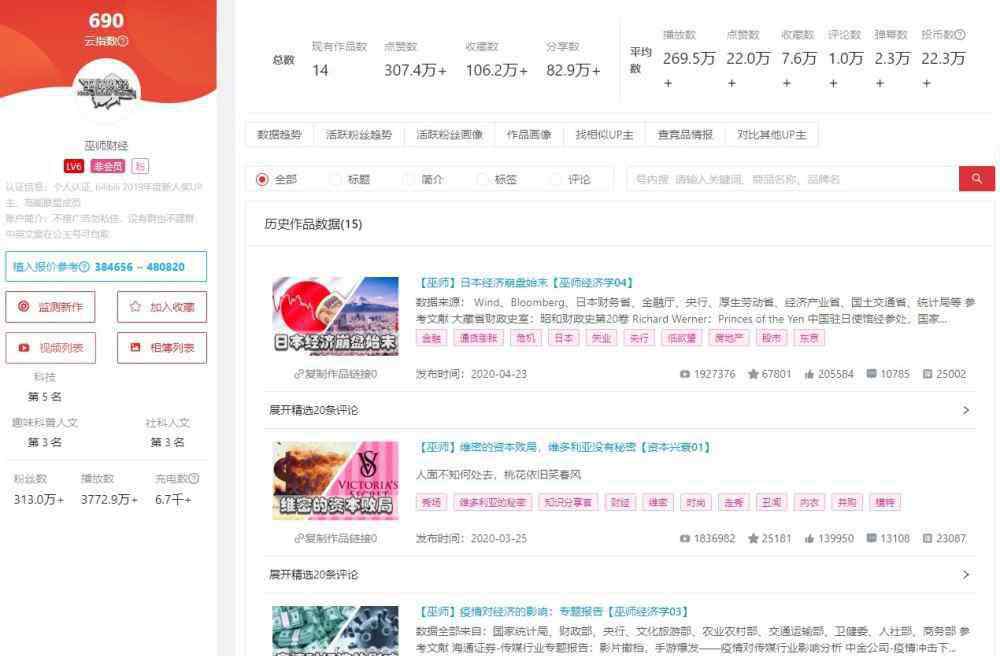Click the coin icon beside 25002
The height and width of the screenshot is (656, 1000).
(x=928, y=374)
